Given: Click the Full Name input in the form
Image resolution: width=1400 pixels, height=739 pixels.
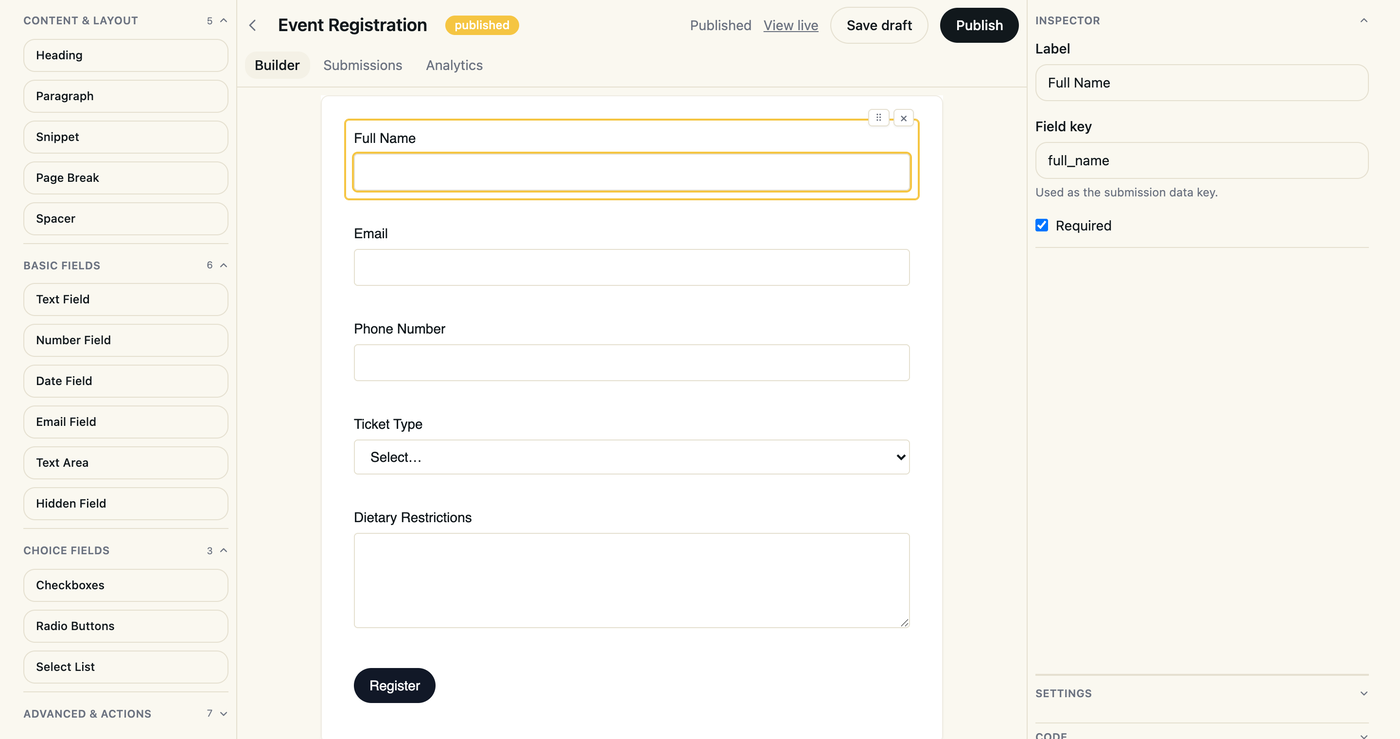Looking at the screenshot, I should click(632, 172).
